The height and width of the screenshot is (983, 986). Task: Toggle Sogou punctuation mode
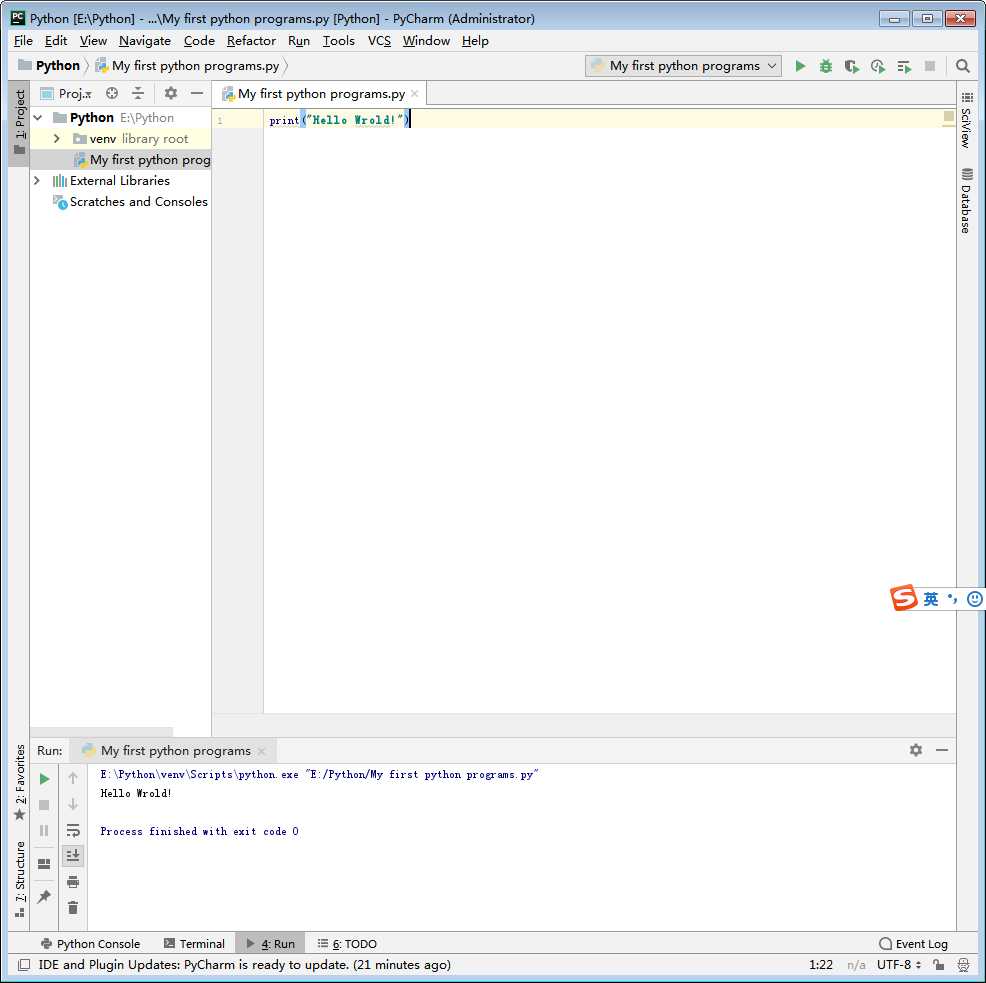953,598
